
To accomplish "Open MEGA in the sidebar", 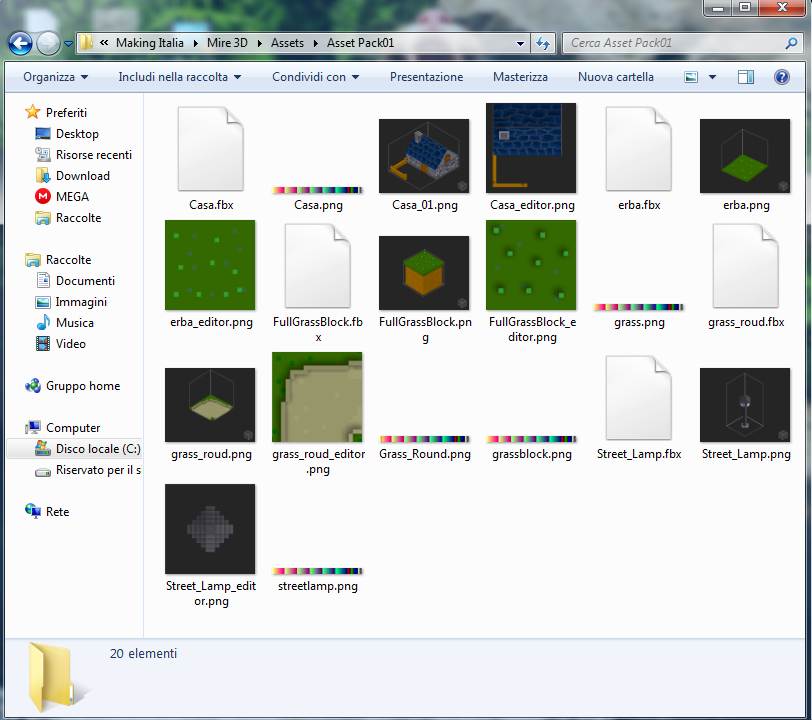I will click(x=72, y=197).
